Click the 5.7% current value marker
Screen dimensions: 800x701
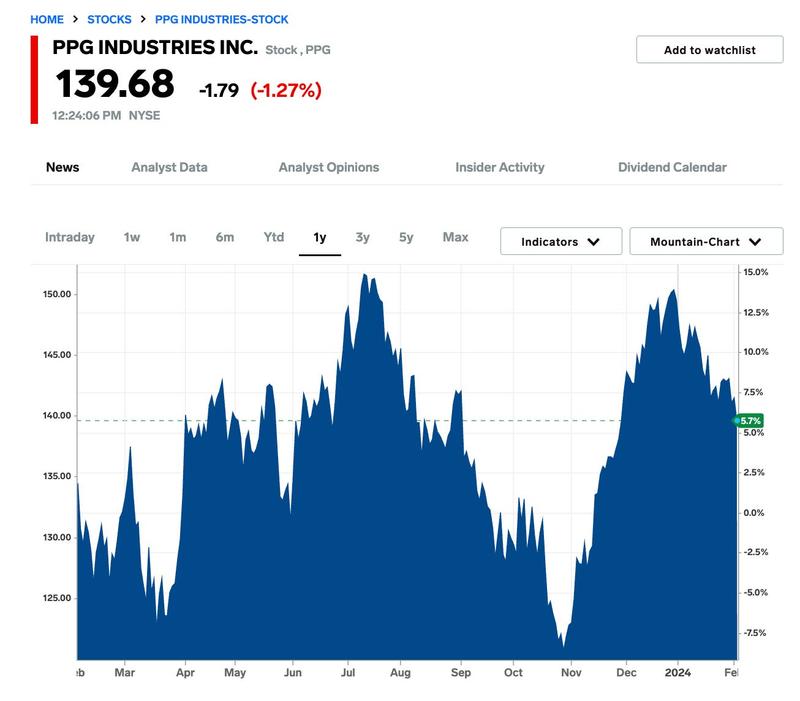click(749, 420)
